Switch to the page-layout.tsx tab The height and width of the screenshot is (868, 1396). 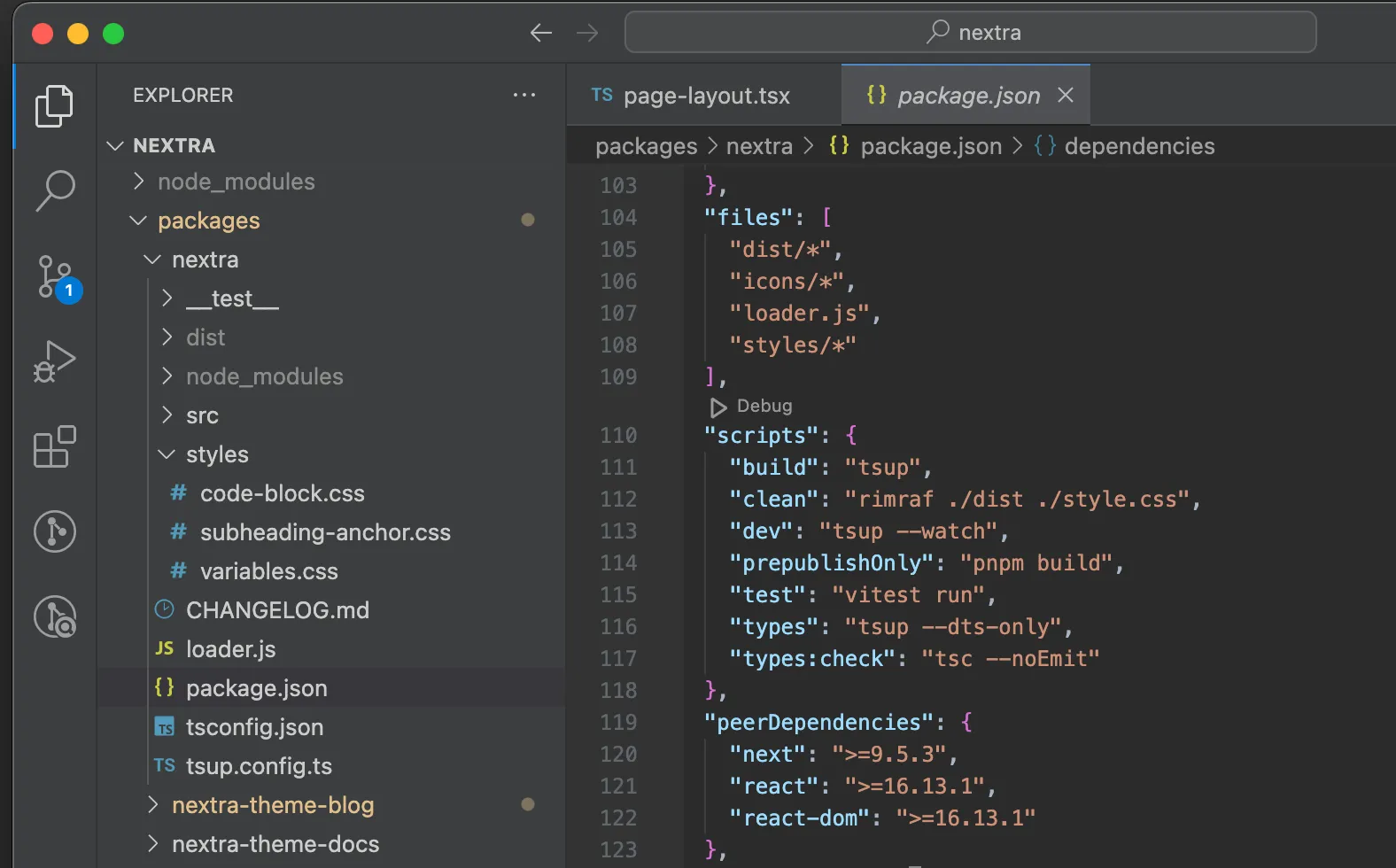(x=705, y=96)
